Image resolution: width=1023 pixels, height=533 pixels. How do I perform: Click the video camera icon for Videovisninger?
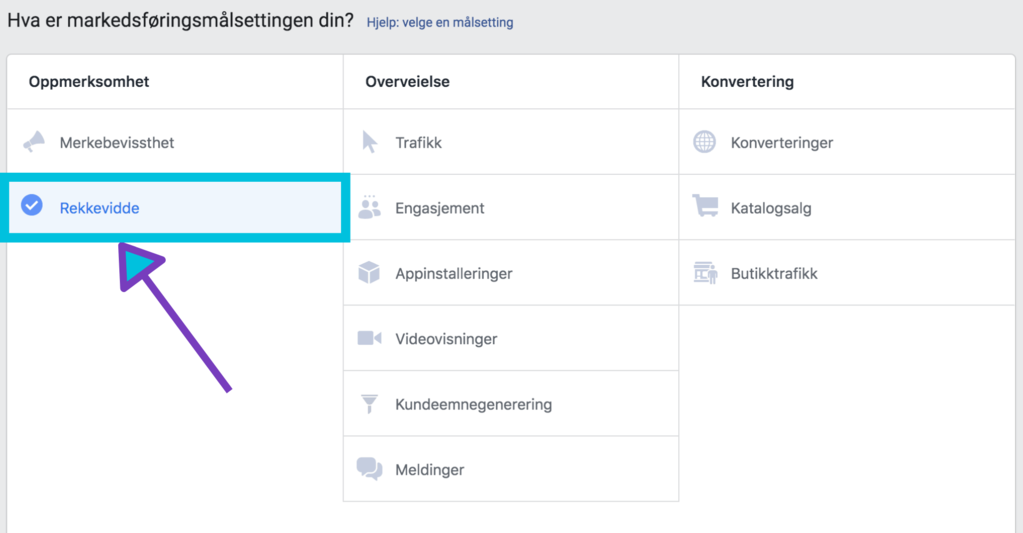click(369, 339)
